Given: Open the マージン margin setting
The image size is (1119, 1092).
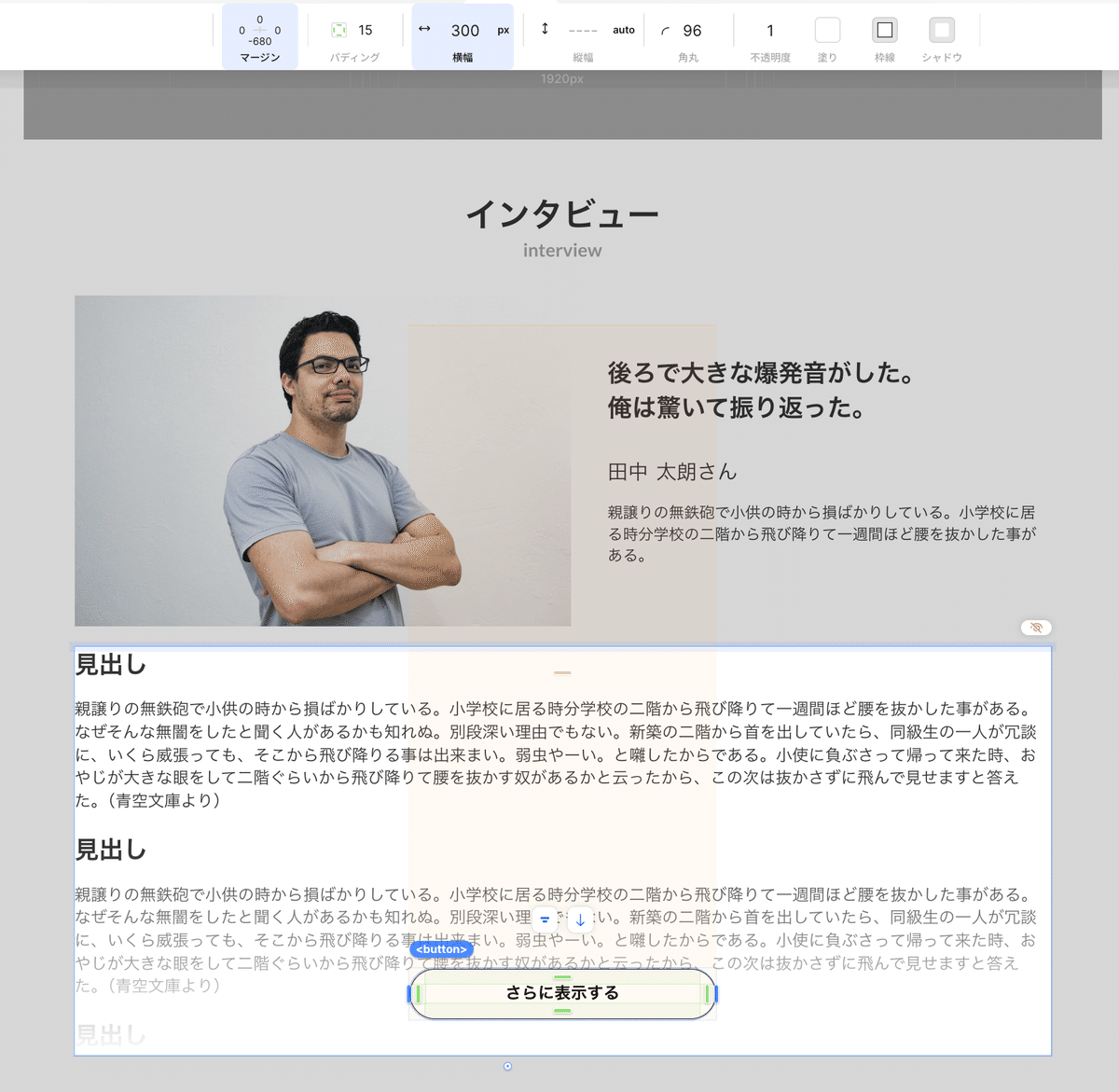Looking at the screenshot, I should pos(260,36).
